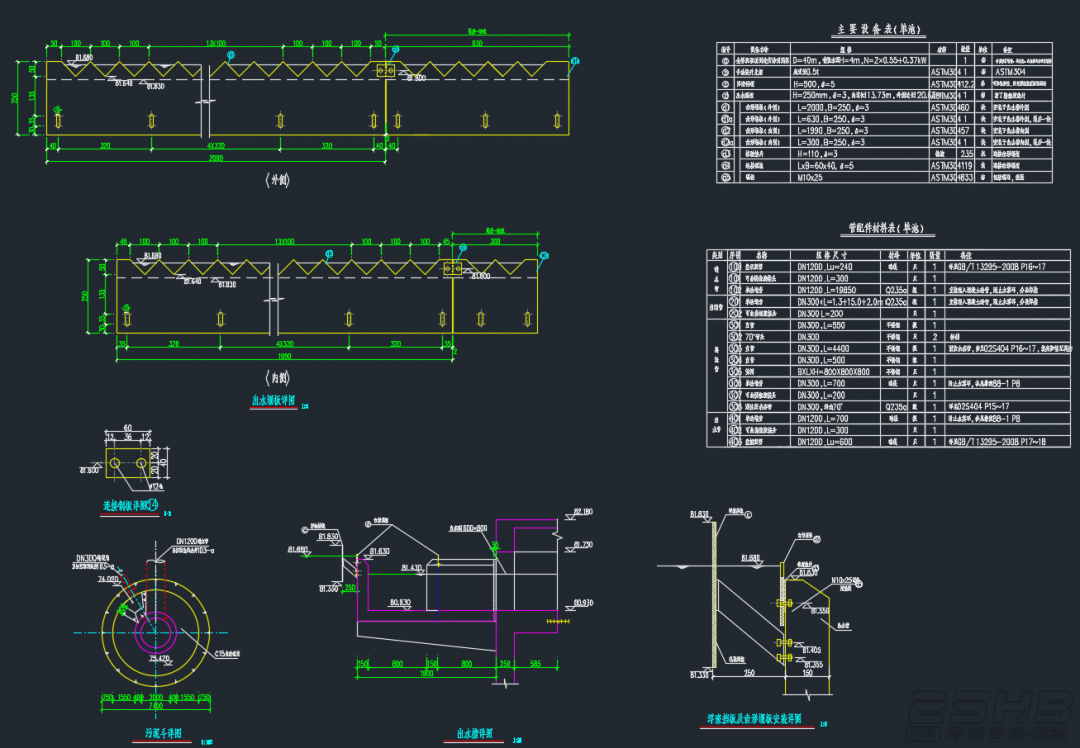Select the DN1200 pipe label on sludge hopper
This screenshot has width=1080, height=748.
pos(191,542)
